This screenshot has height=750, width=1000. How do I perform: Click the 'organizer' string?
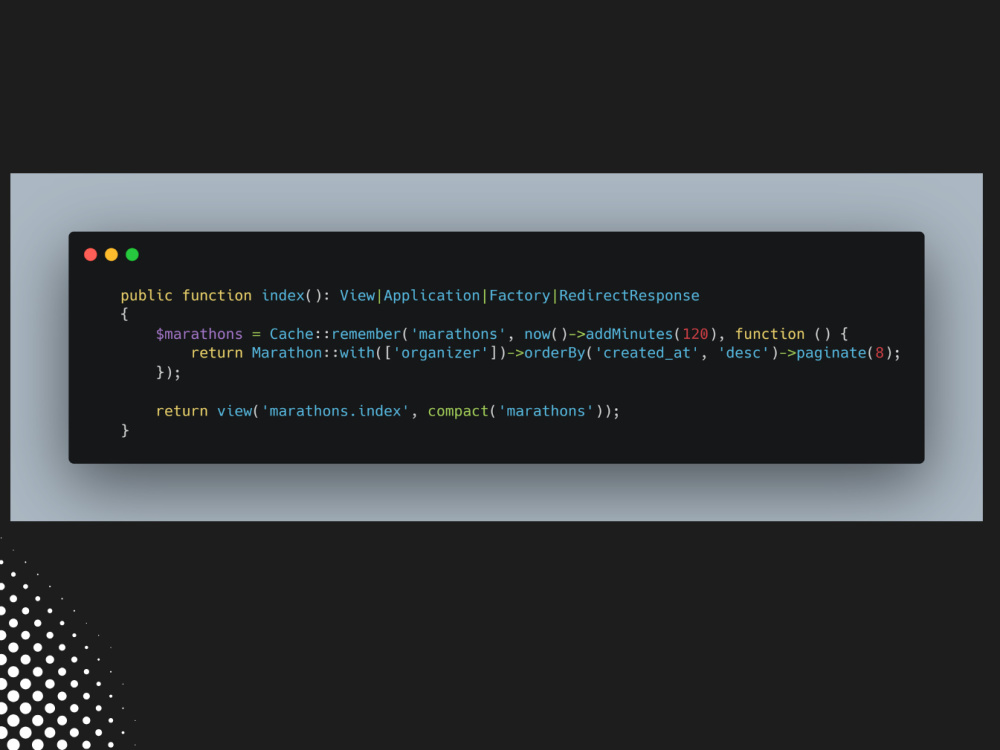click(x=440, y=353)
